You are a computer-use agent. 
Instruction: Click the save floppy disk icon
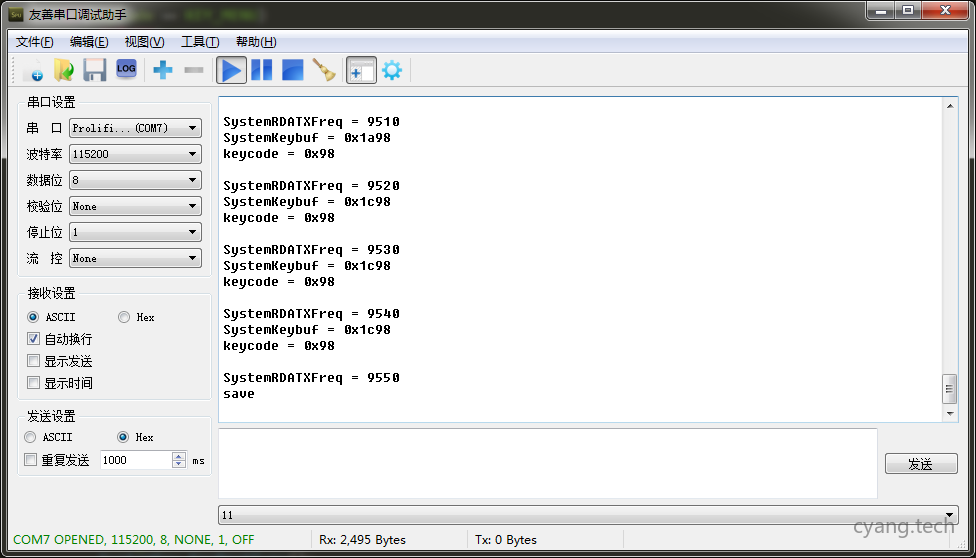click(95, 70)
